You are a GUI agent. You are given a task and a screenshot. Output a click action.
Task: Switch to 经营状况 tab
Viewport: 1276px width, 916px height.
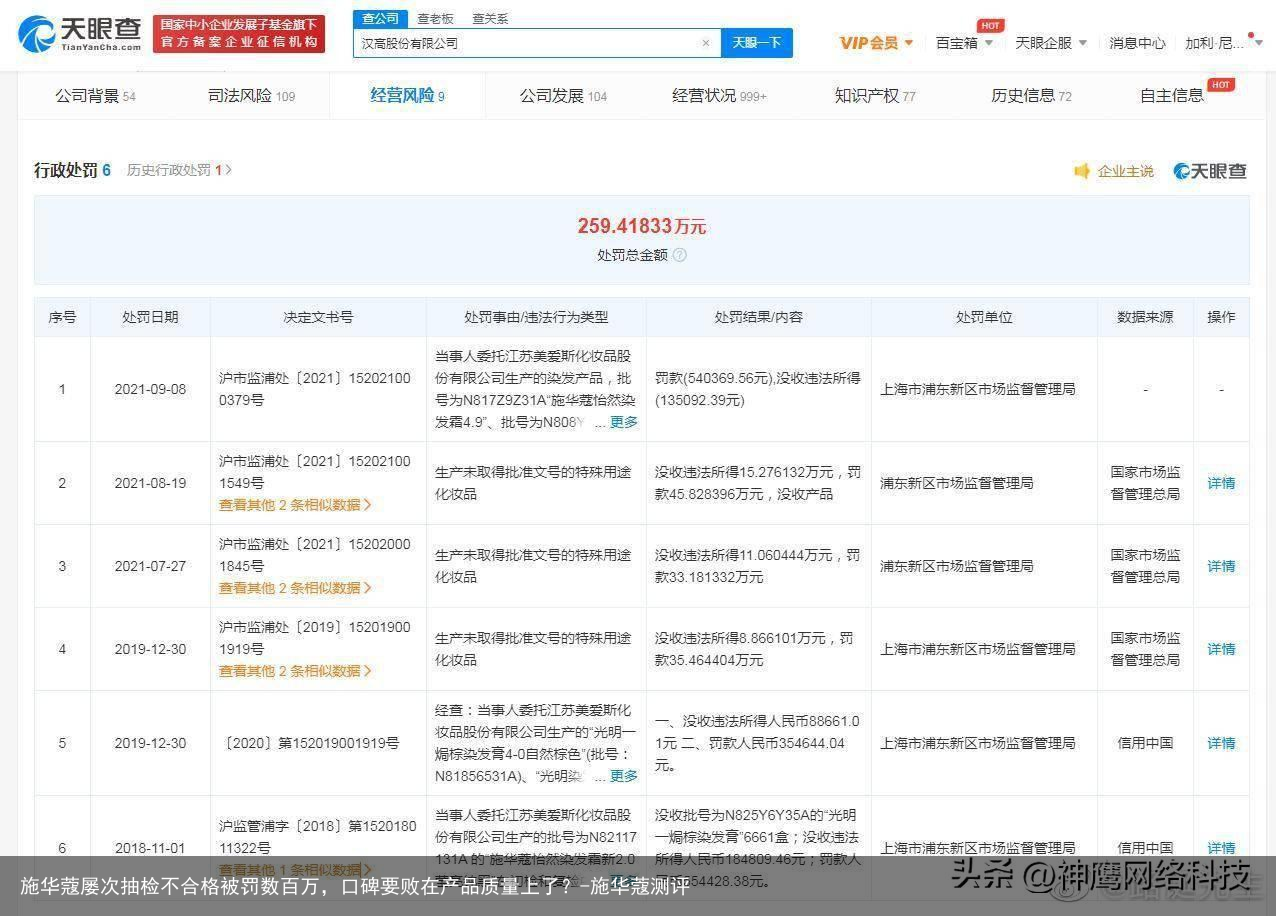click(719, 96)
